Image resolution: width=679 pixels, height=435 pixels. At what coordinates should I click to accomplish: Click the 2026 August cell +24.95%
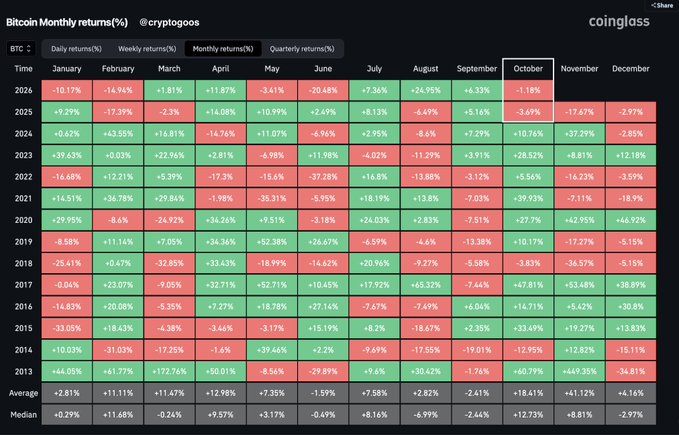tap(426, 90)
